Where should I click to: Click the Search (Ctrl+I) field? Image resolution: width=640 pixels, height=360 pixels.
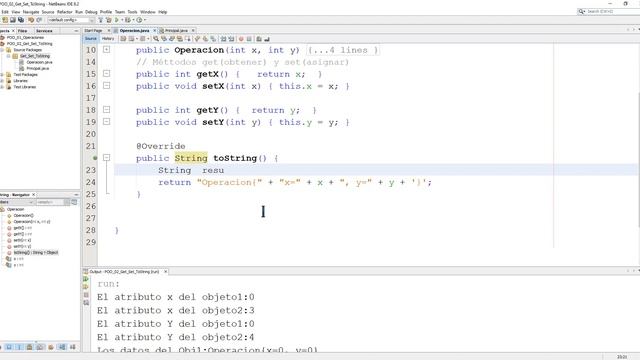coord(610,11)
